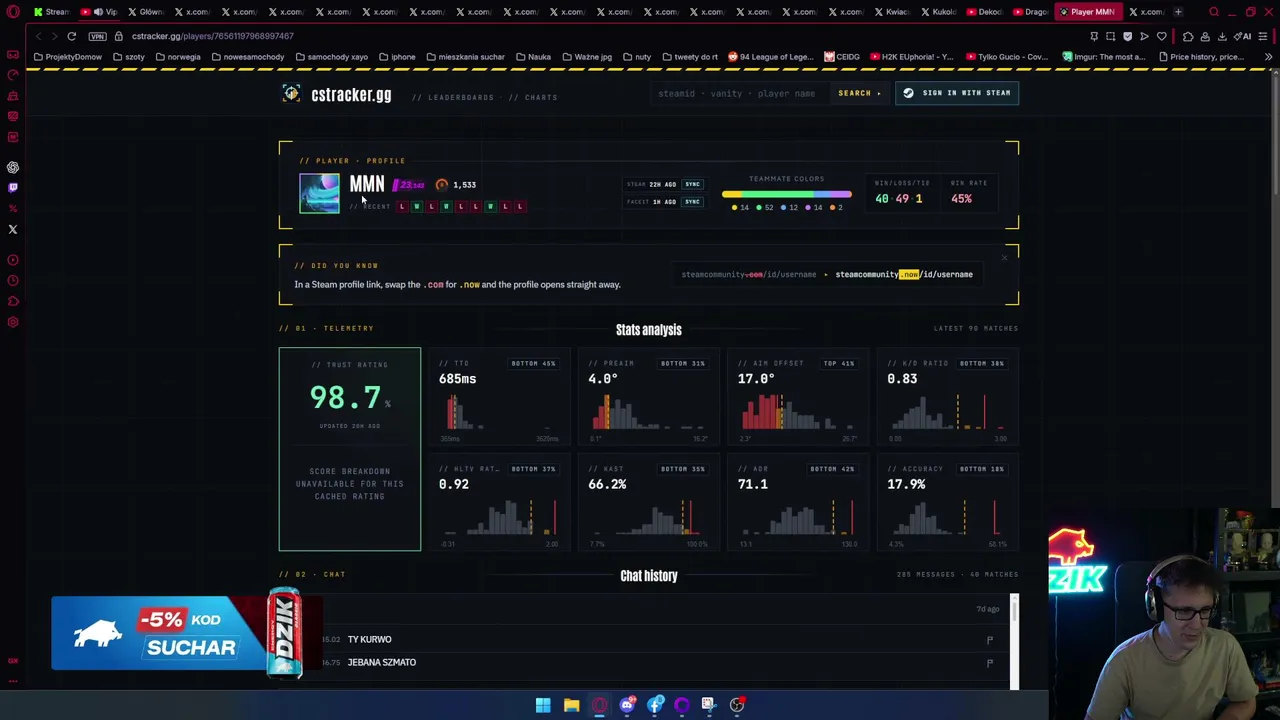The height and width of the screenshot is (720, 1280).
Task: Click the 45% win rate value
Action: tap(961, 199)
